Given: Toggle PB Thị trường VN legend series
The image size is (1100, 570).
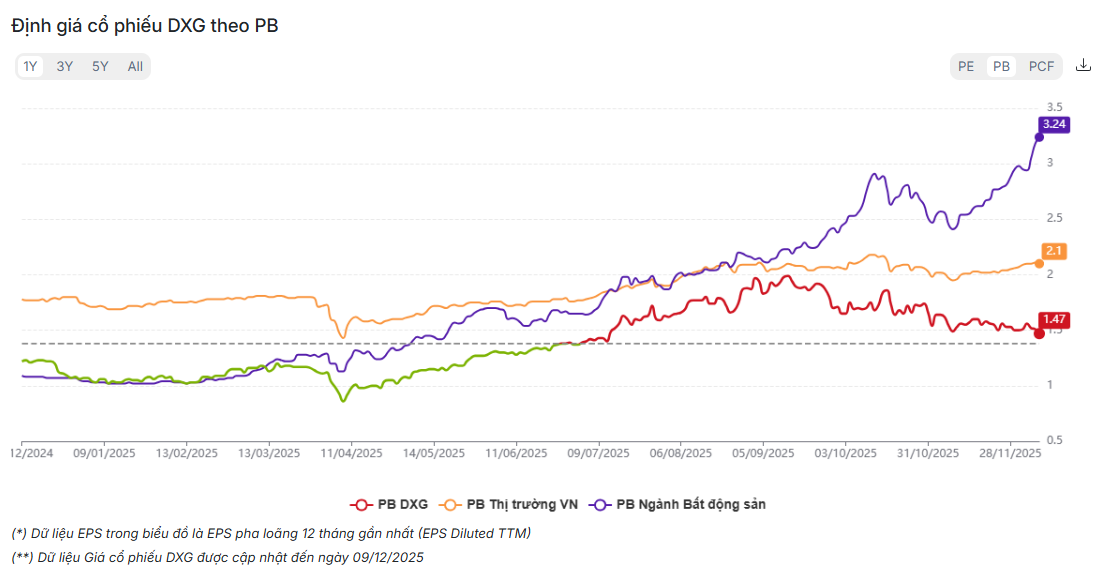Looking at the screenshot, I should tap(520, 504).
